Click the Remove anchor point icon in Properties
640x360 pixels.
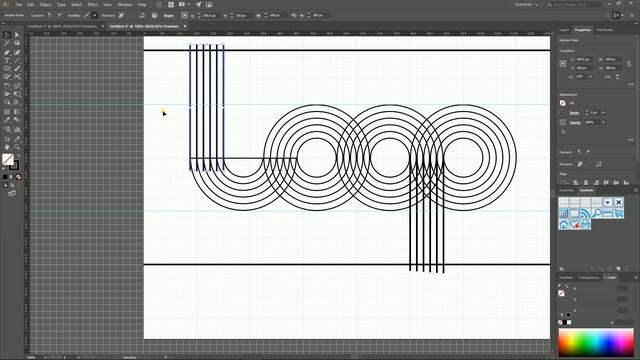tap(580, 164)
